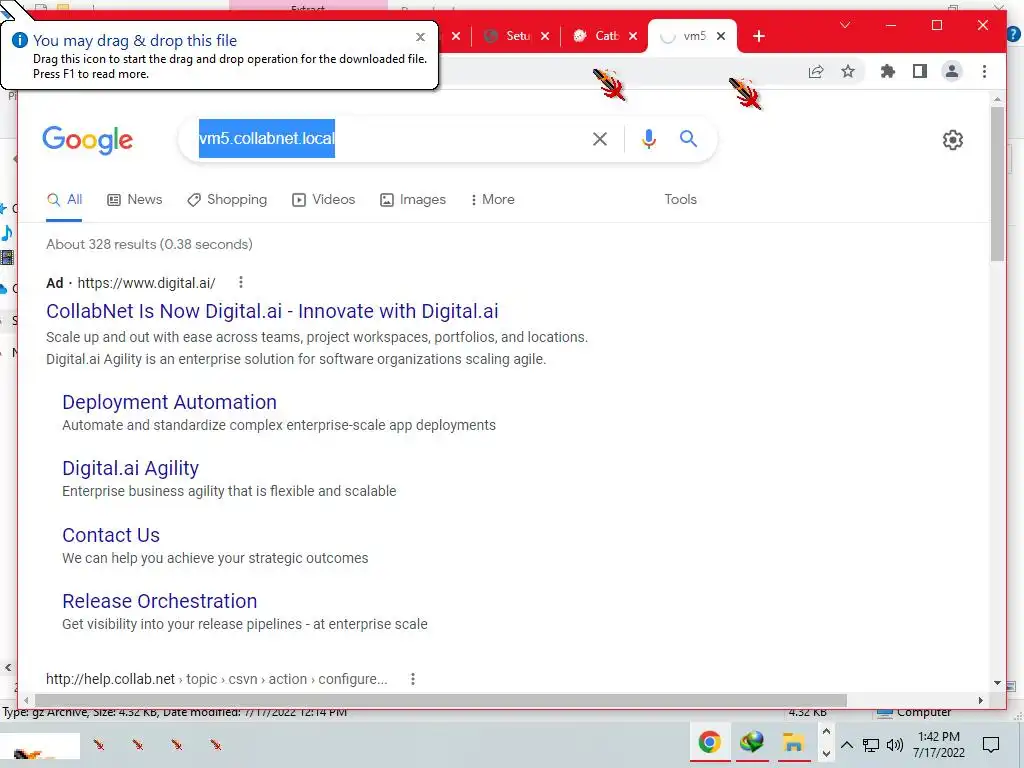Open Internet Download Manager taskbar icon
The width and height of the screenshot is (1024, 768).
point(752,743)
